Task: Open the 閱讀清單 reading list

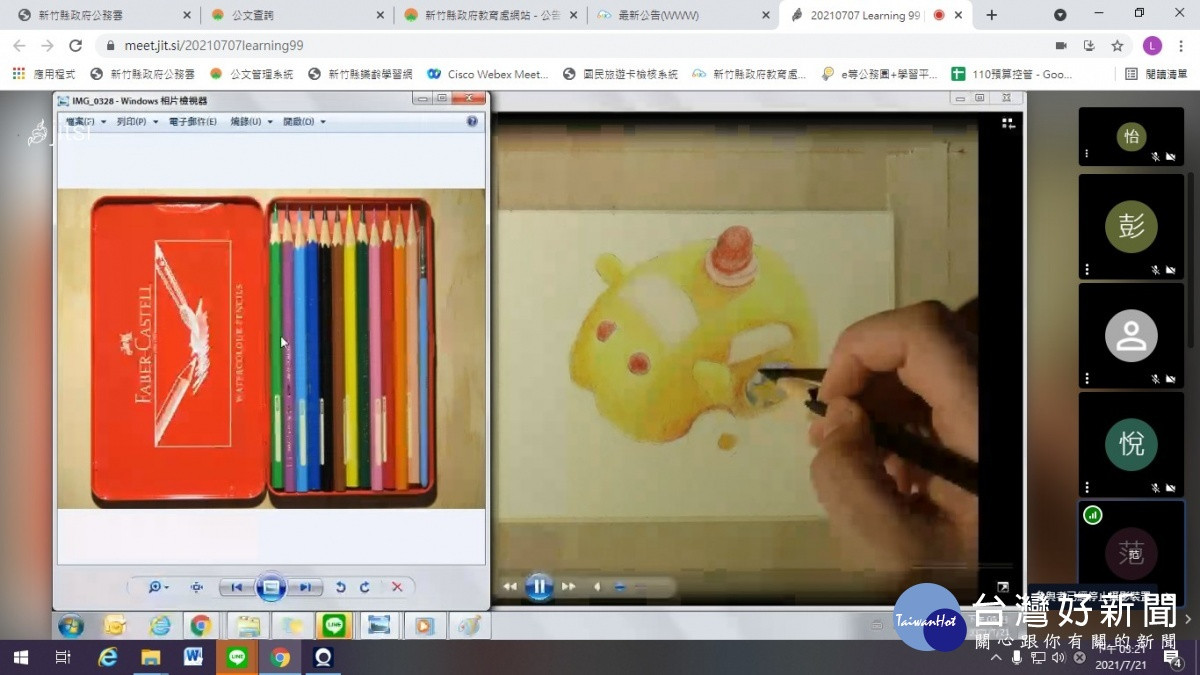Action: click(x=1156, y=74)
